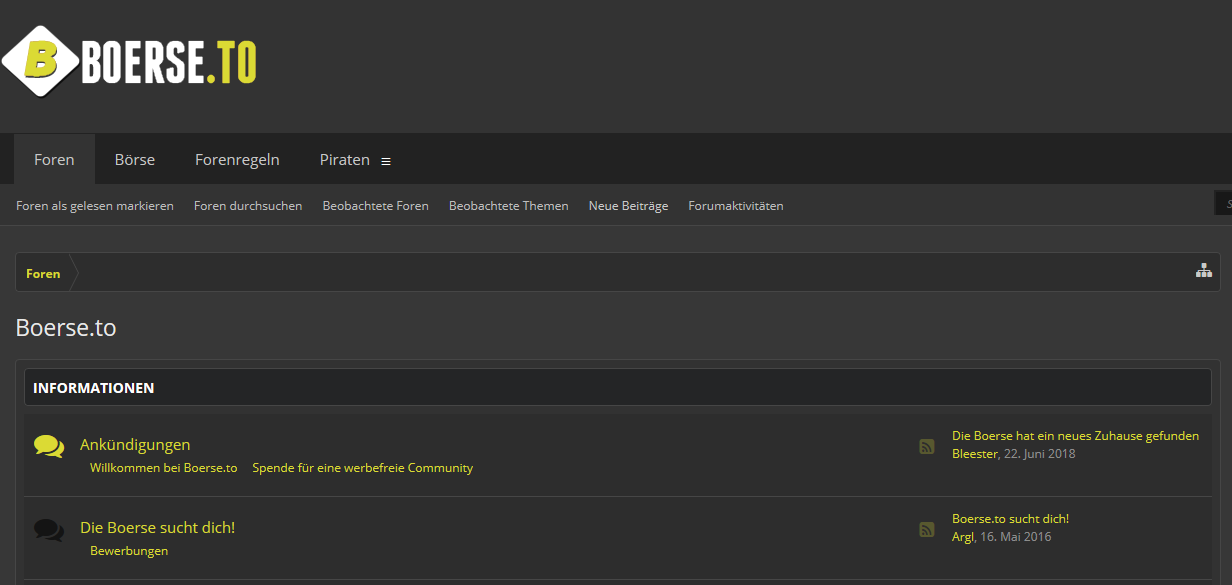Click the Boerse.to page heading
Screen dimensions: 1232x585
66,327
